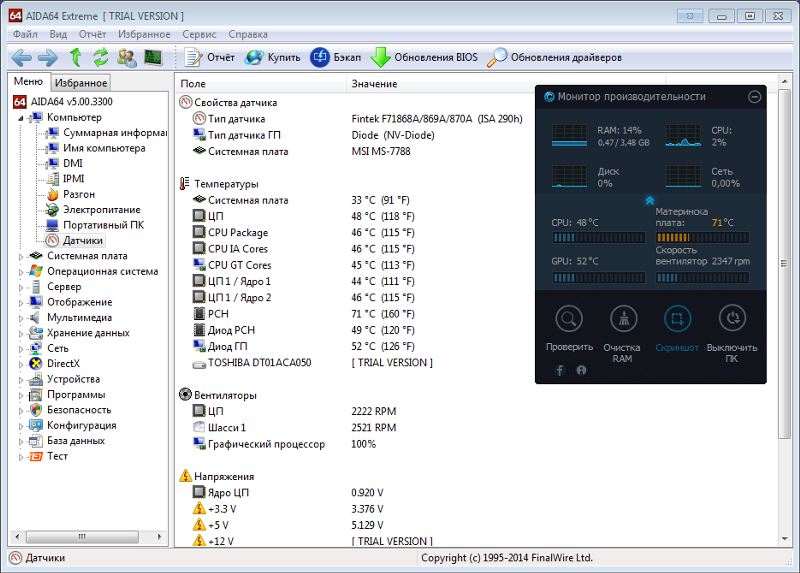Open the Сервис menu
Viewport: 800px width, 573px height.
click(199, 34)
